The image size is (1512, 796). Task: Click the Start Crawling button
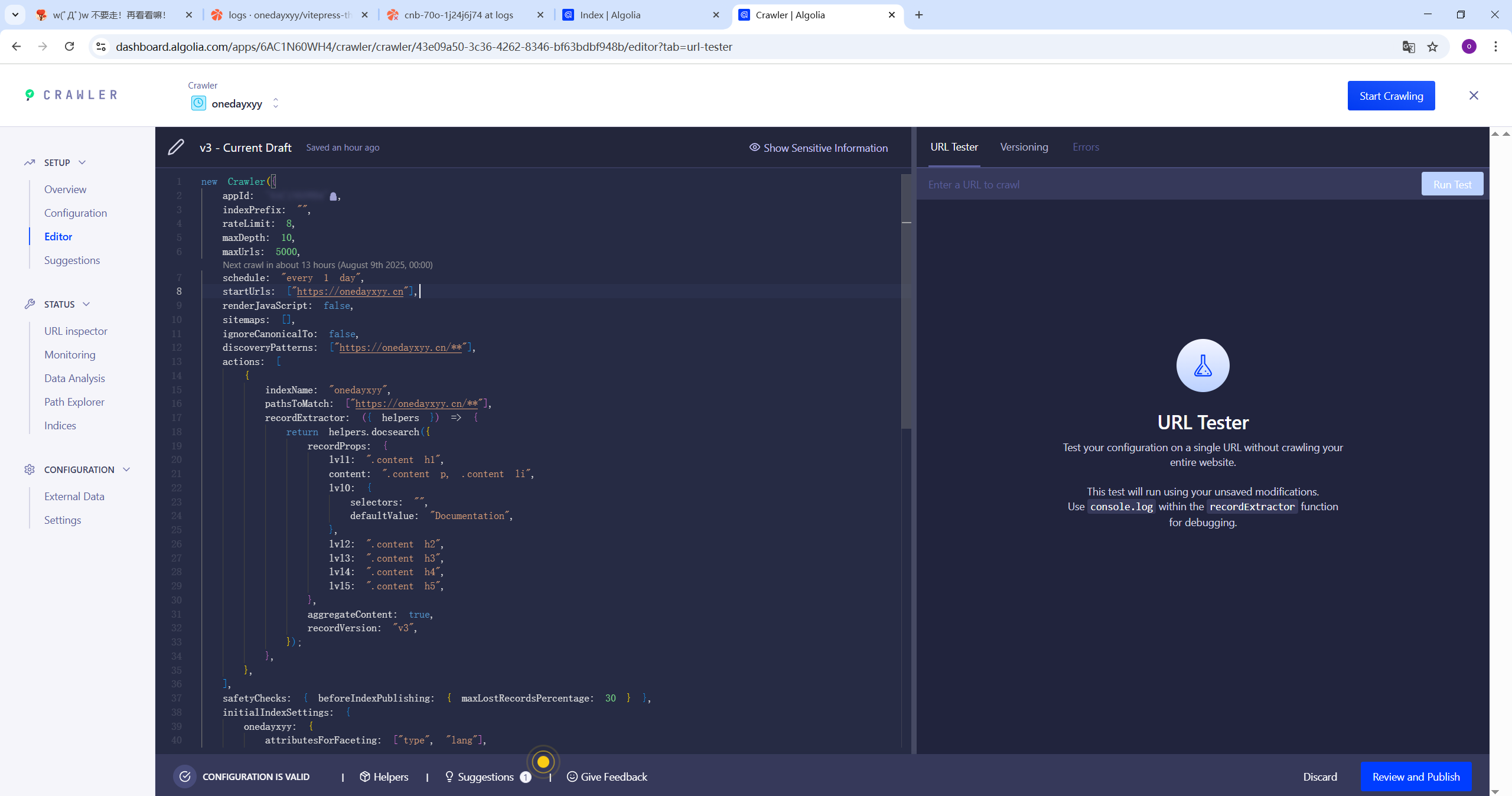1391,96
